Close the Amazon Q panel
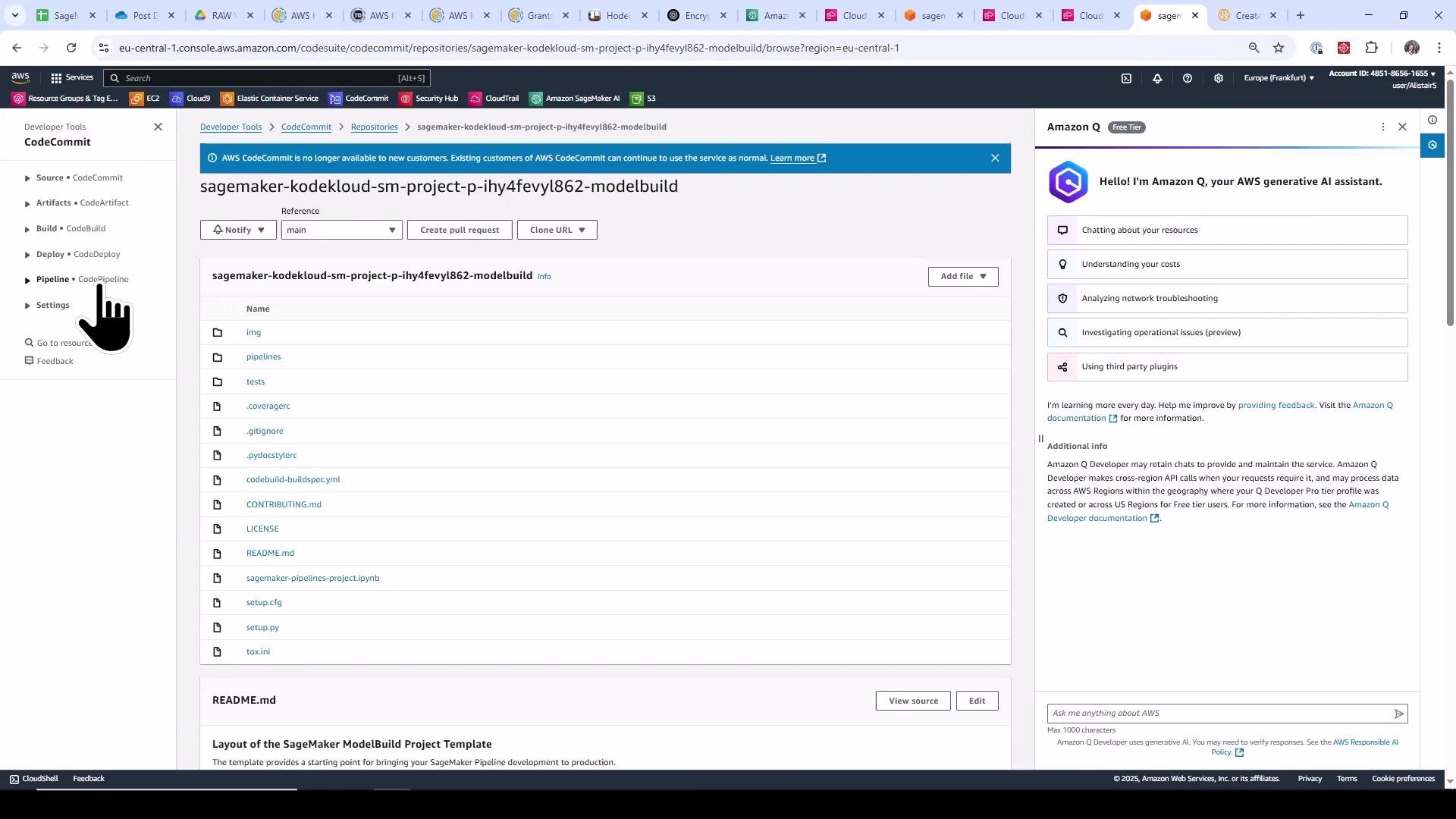 point(1402,127)
